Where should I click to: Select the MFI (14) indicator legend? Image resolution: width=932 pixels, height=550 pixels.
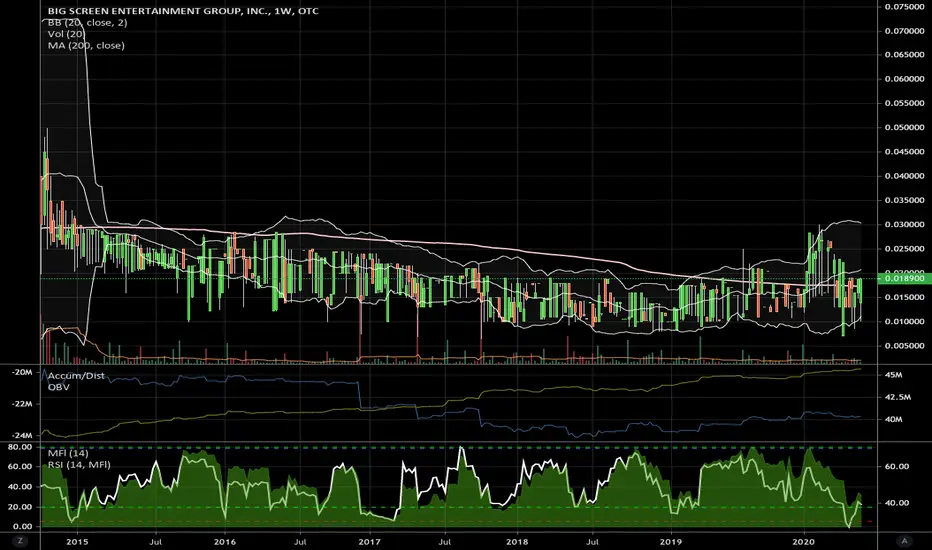pos(68,453)
